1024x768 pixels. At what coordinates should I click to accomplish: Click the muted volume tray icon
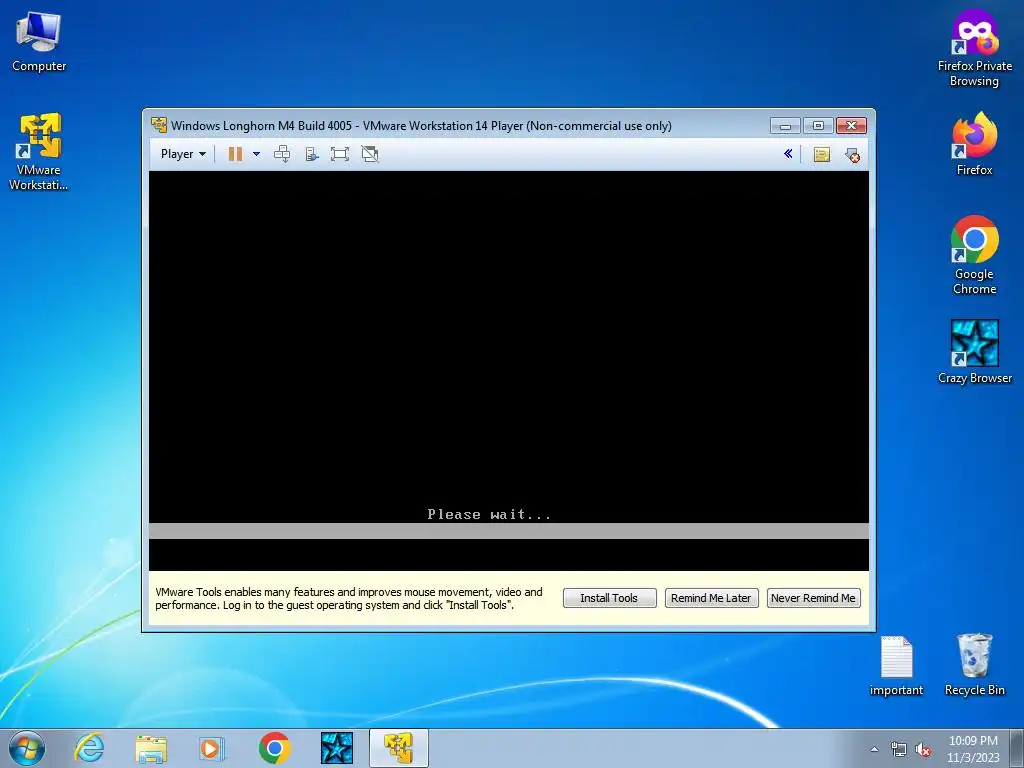tap(923, 749)
